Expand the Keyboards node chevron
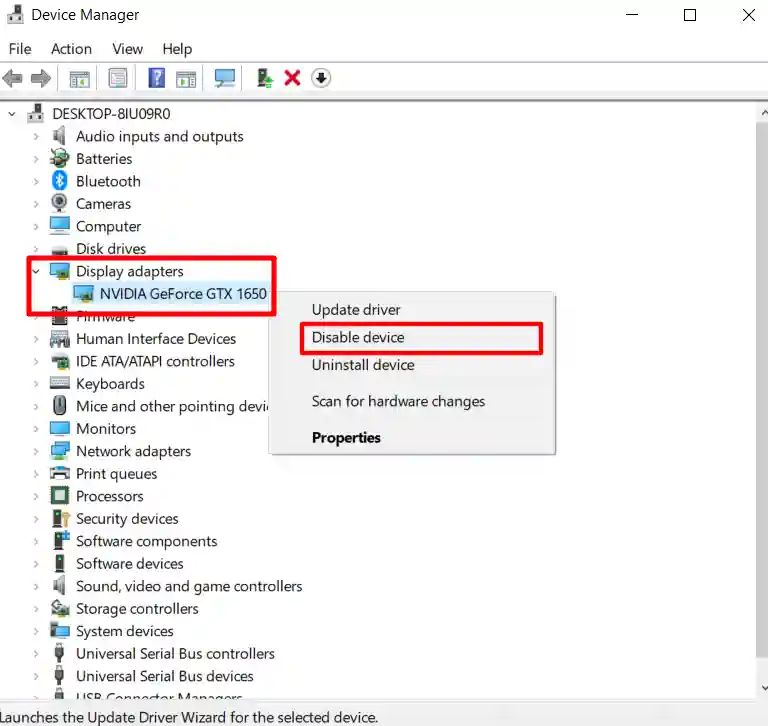Viewport: 768px width, 726px height. [x=36, y=384]
